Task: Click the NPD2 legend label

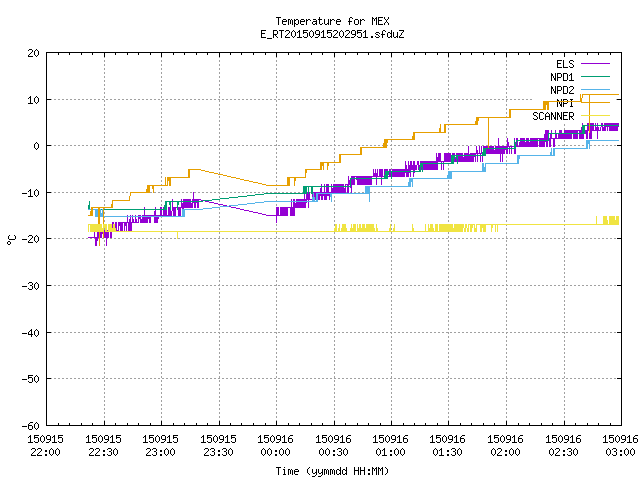Action: click(x=562, y=90)
